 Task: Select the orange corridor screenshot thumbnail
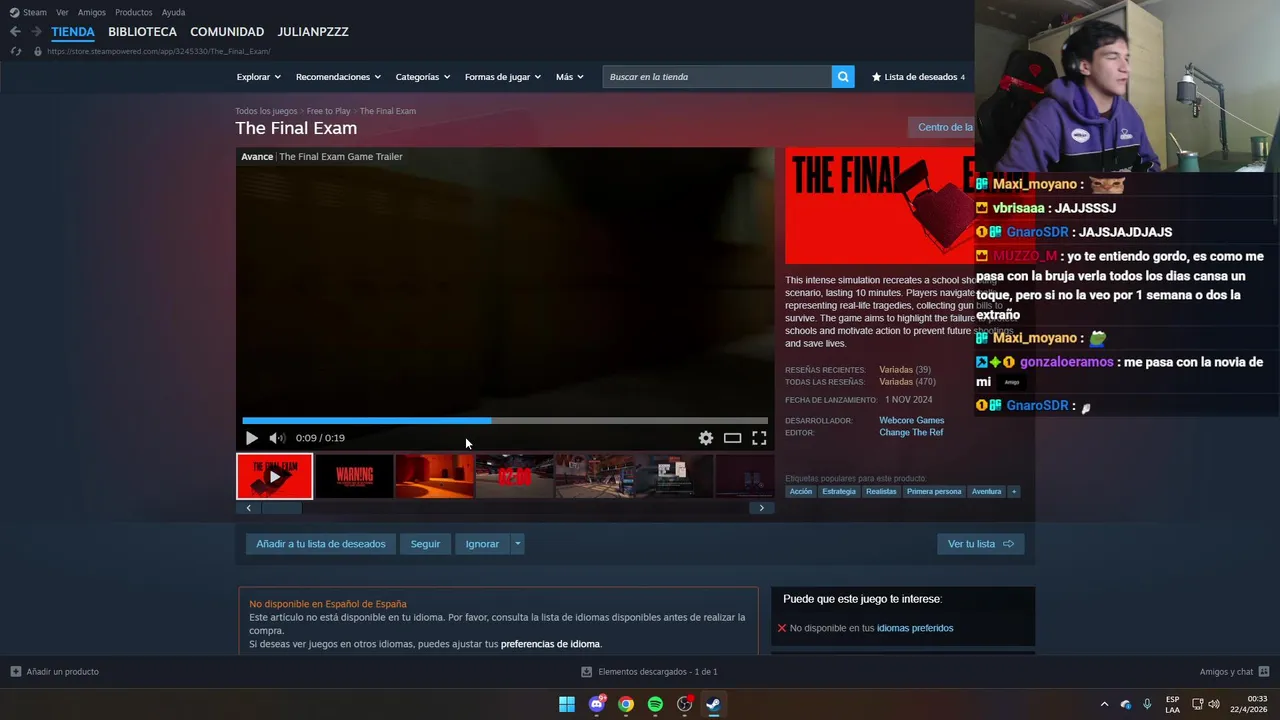tap(434, 476)
